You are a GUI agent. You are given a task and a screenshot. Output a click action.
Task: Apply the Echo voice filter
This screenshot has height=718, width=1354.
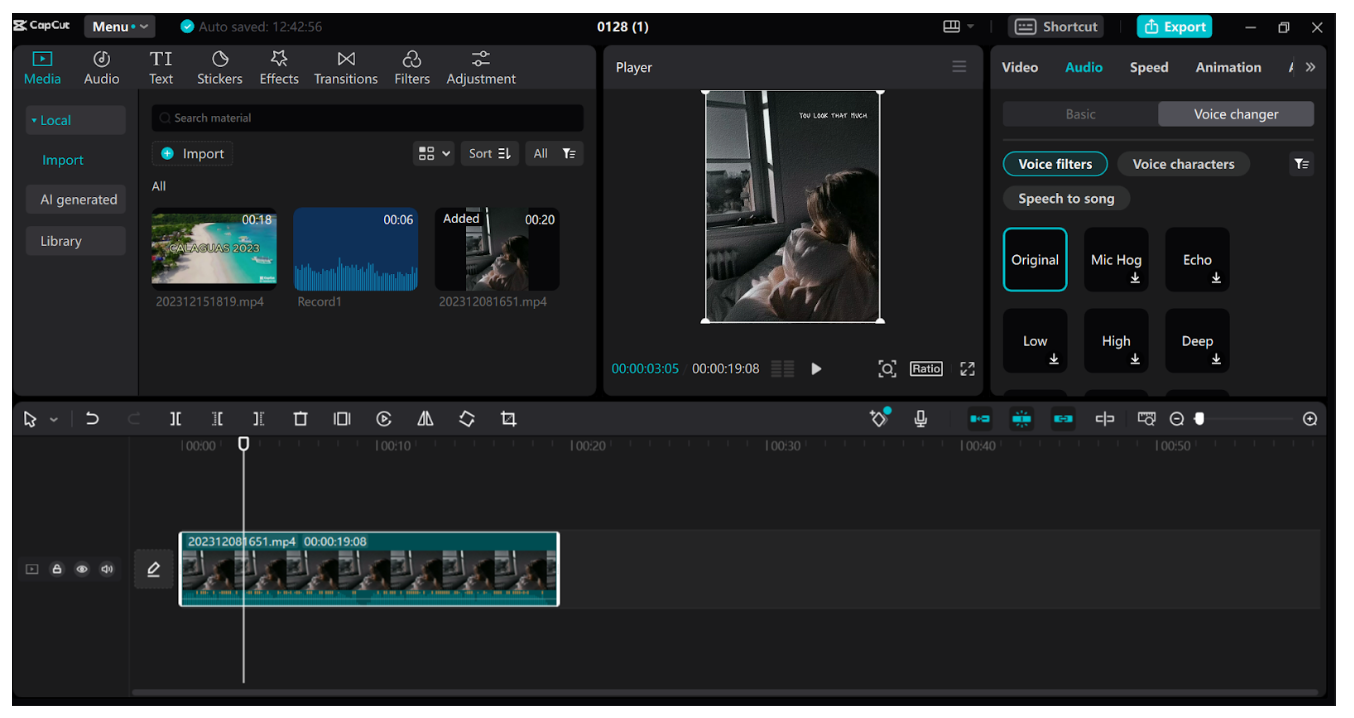coord(1197,260)
